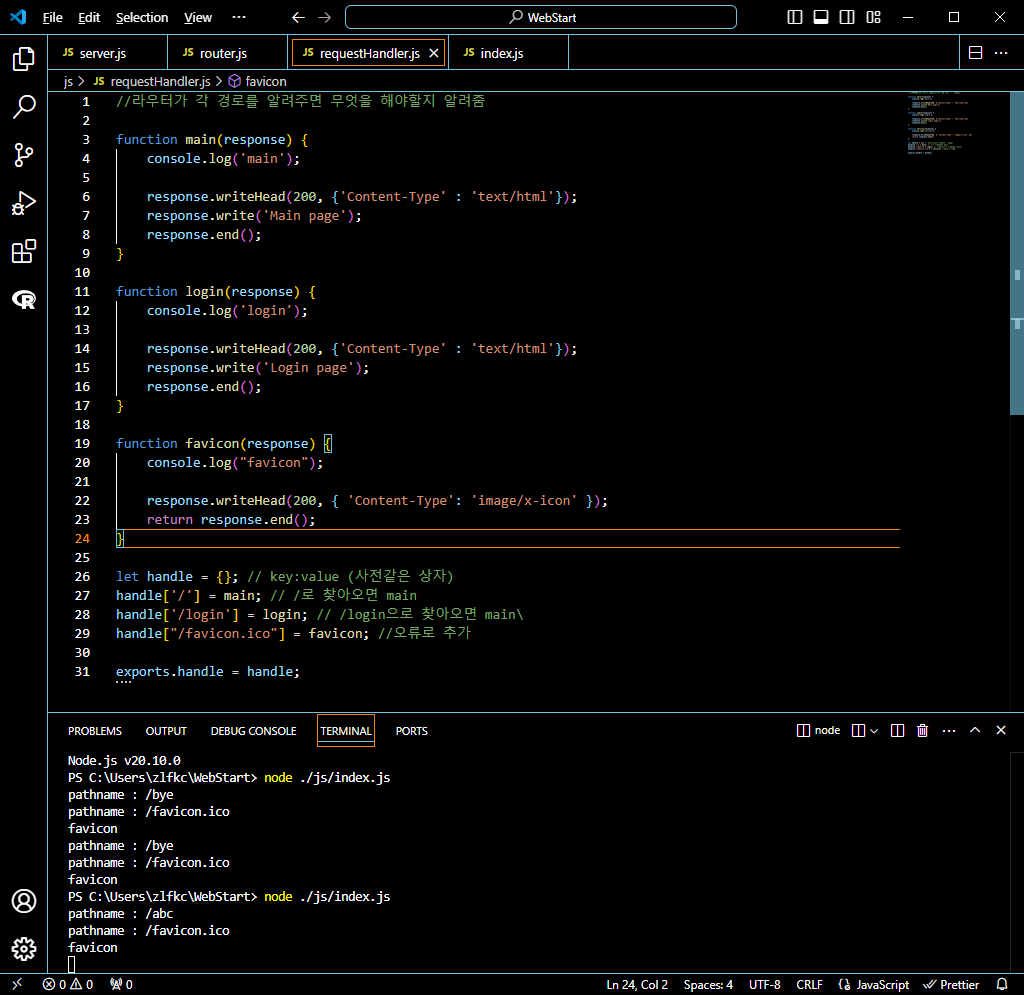Open the Extensions view
Viewport: 1024px width, 995px height.
pos(24,251)
